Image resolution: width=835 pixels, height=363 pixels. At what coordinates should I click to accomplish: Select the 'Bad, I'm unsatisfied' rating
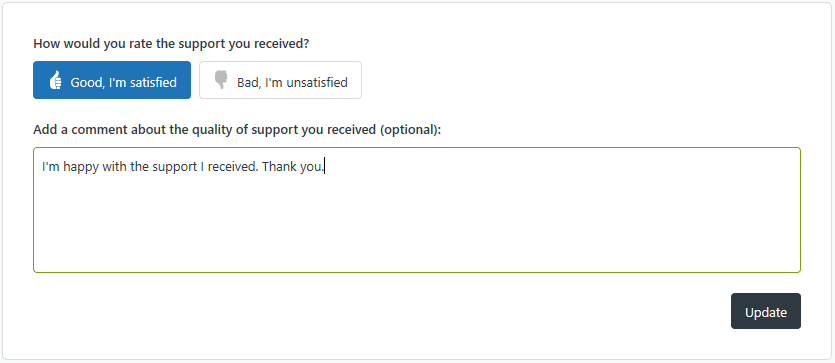click(280, 80)
